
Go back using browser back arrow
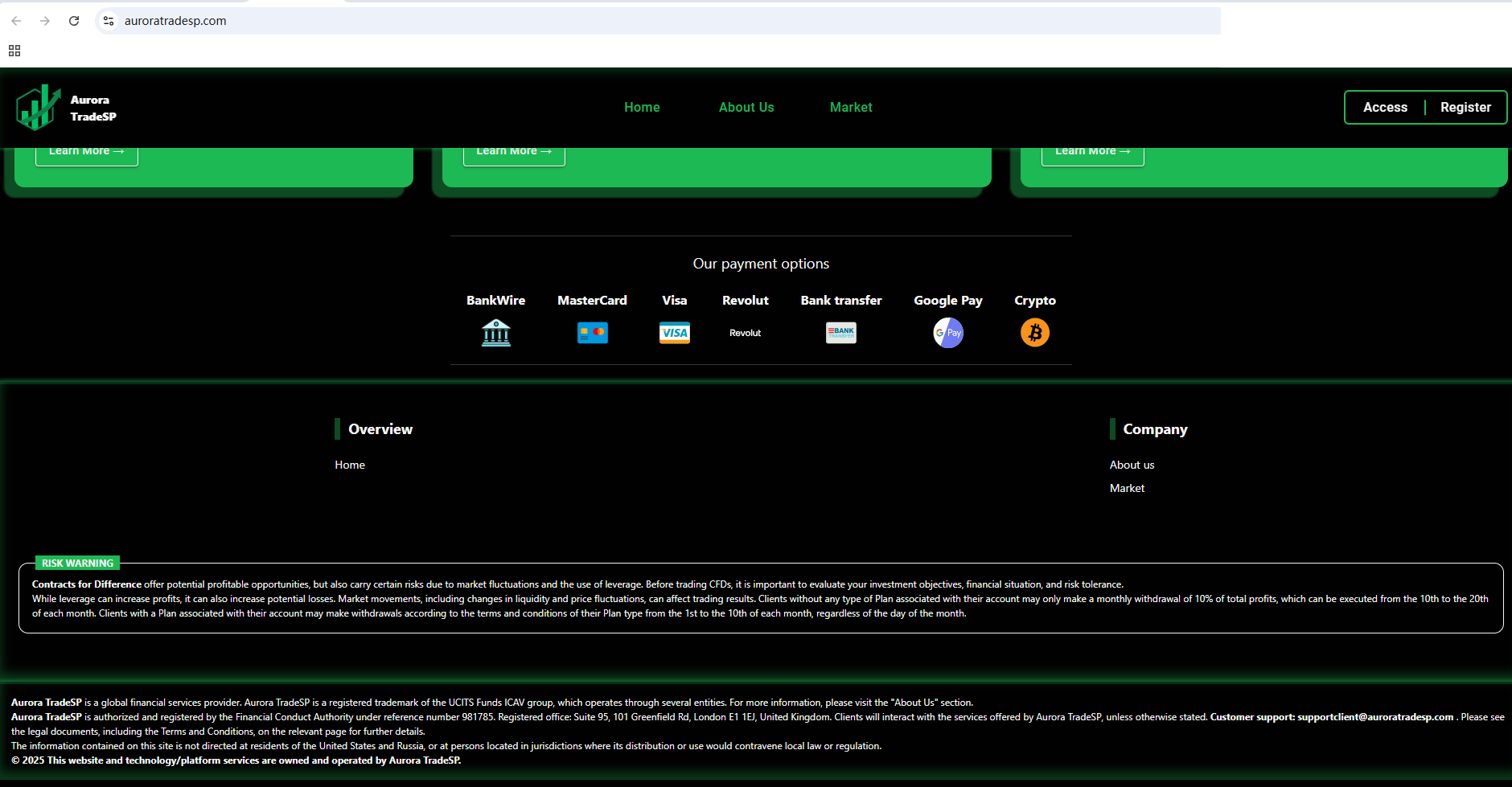click(16, 21)
